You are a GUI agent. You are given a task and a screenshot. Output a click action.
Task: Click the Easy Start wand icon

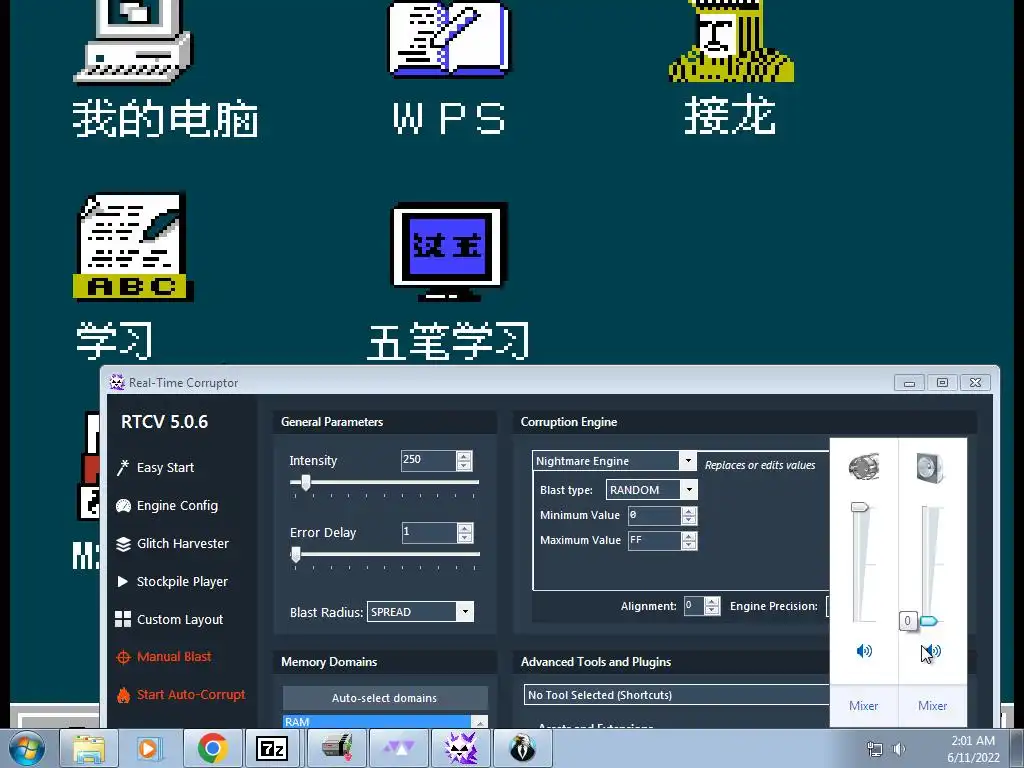pyautogui.click(x=123, y=468)
